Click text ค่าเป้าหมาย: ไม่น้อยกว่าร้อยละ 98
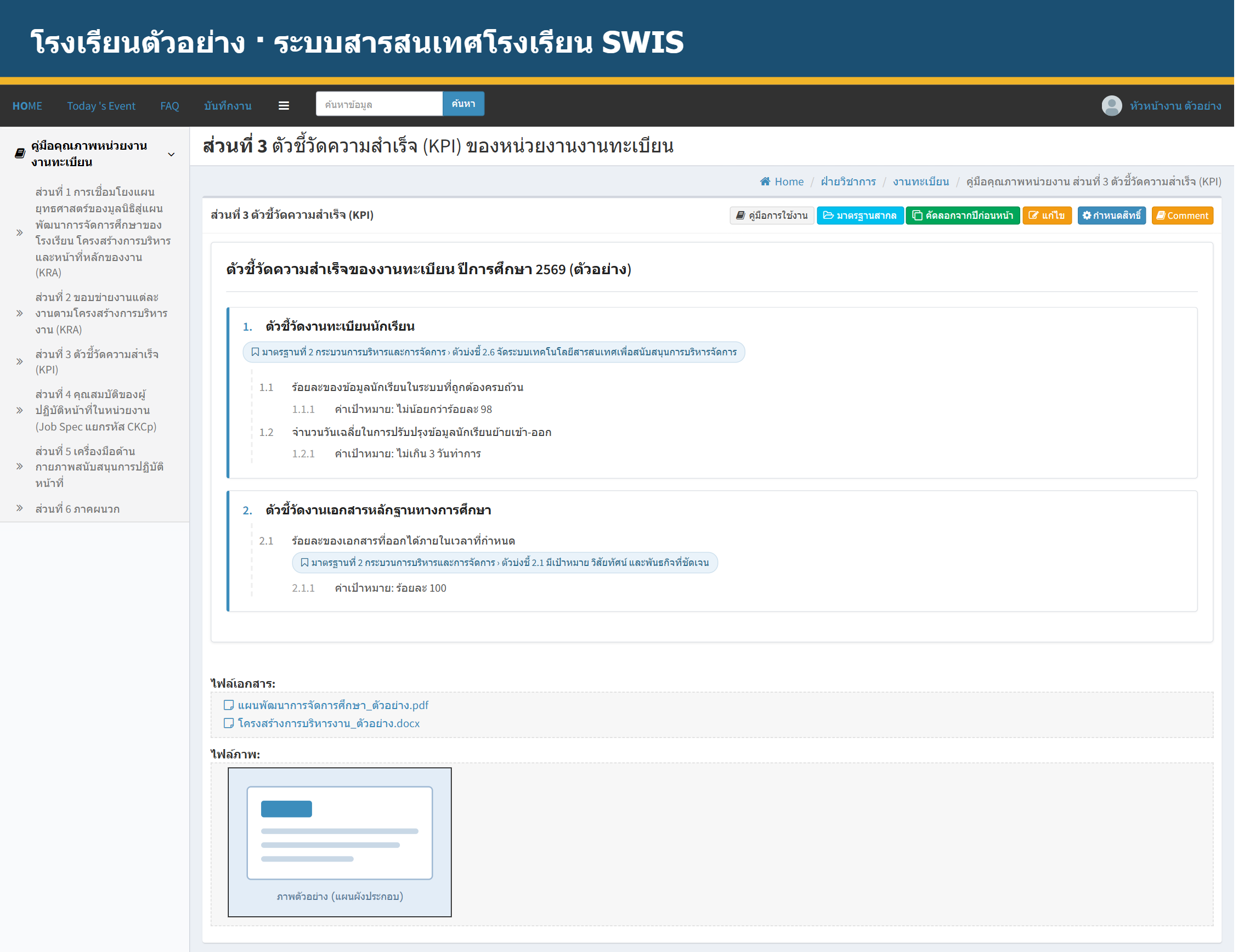1244x952 pixels. pyautogui.click(x=413, y=409)
